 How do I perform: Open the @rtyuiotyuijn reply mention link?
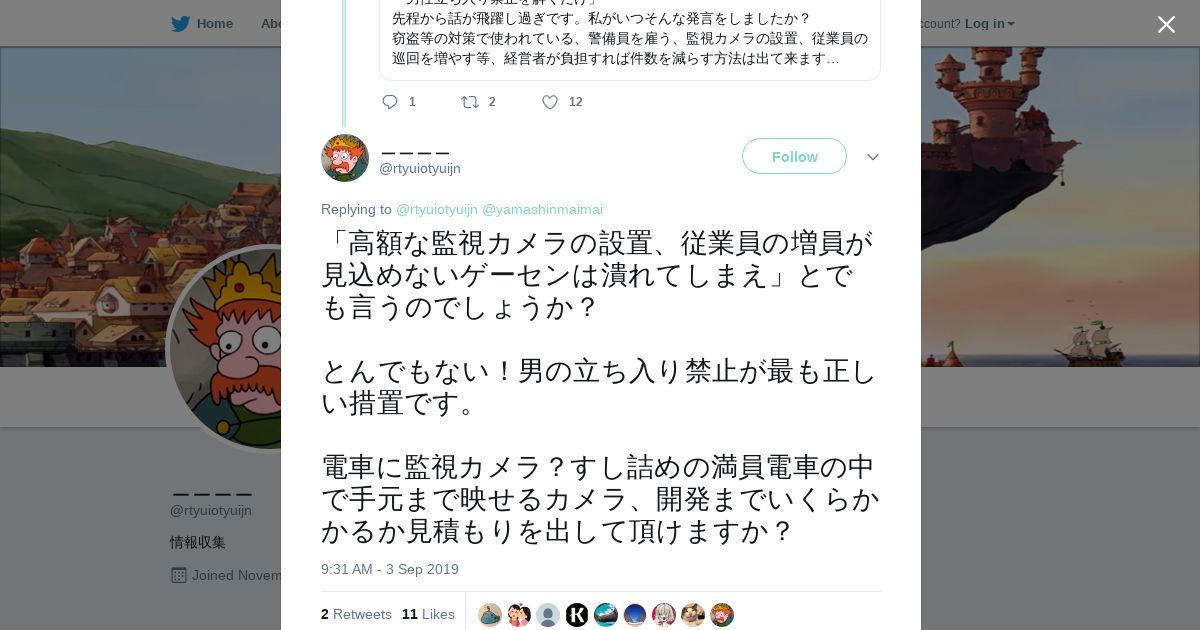click(437, 209)
